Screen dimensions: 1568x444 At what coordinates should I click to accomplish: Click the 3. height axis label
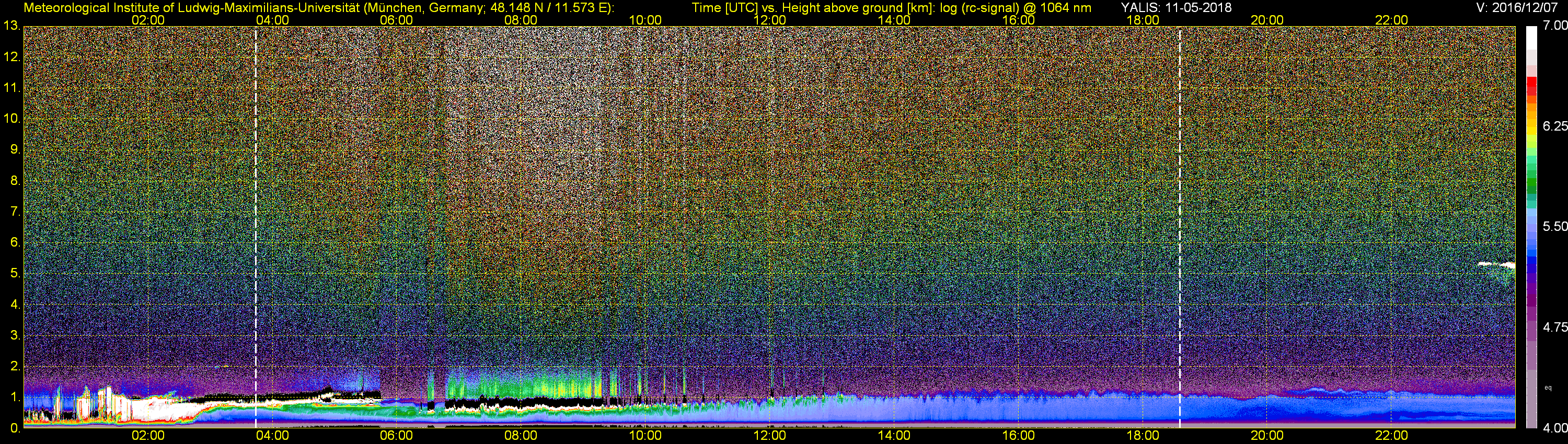[15, 336]
